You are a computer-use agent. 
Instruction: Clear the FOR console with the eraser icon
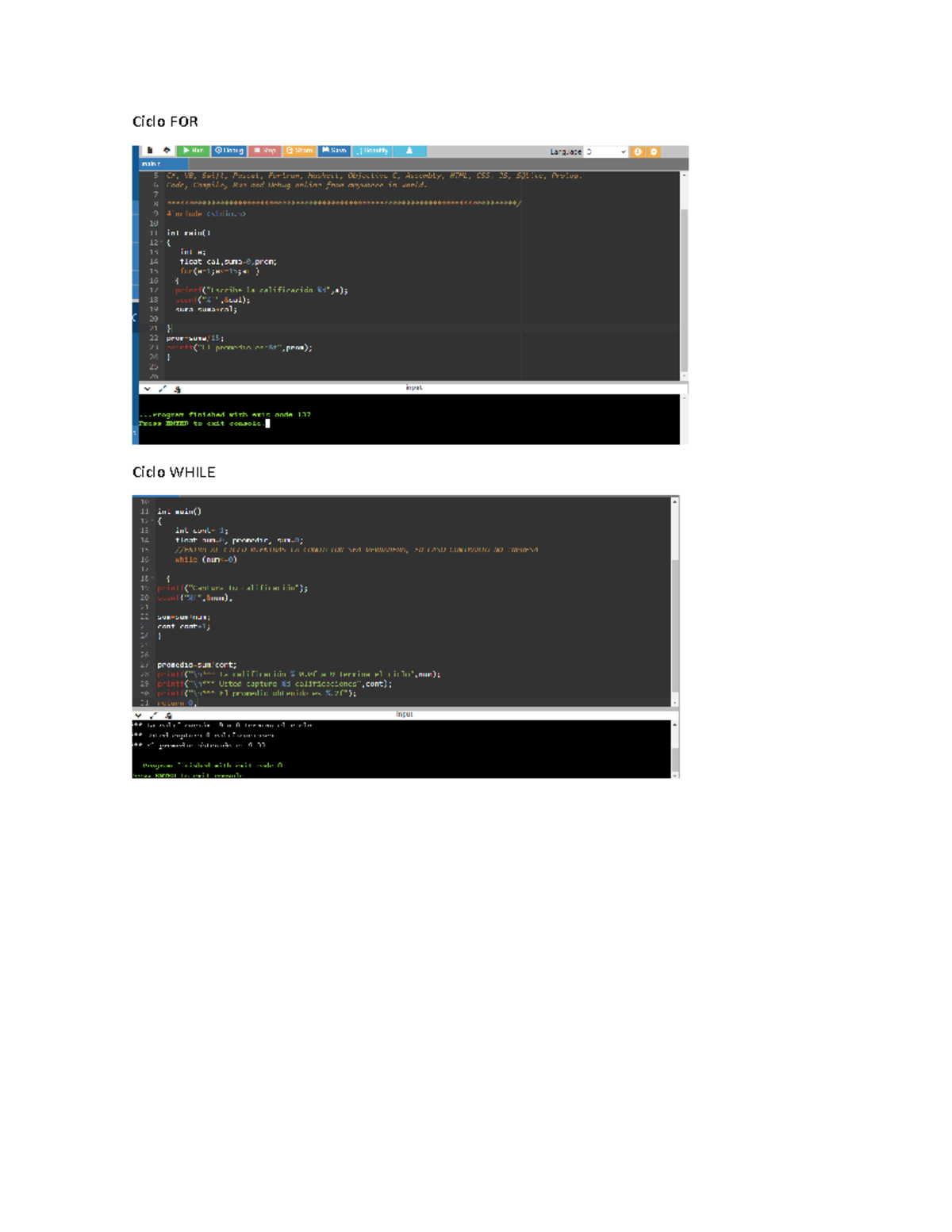[178, 388]
